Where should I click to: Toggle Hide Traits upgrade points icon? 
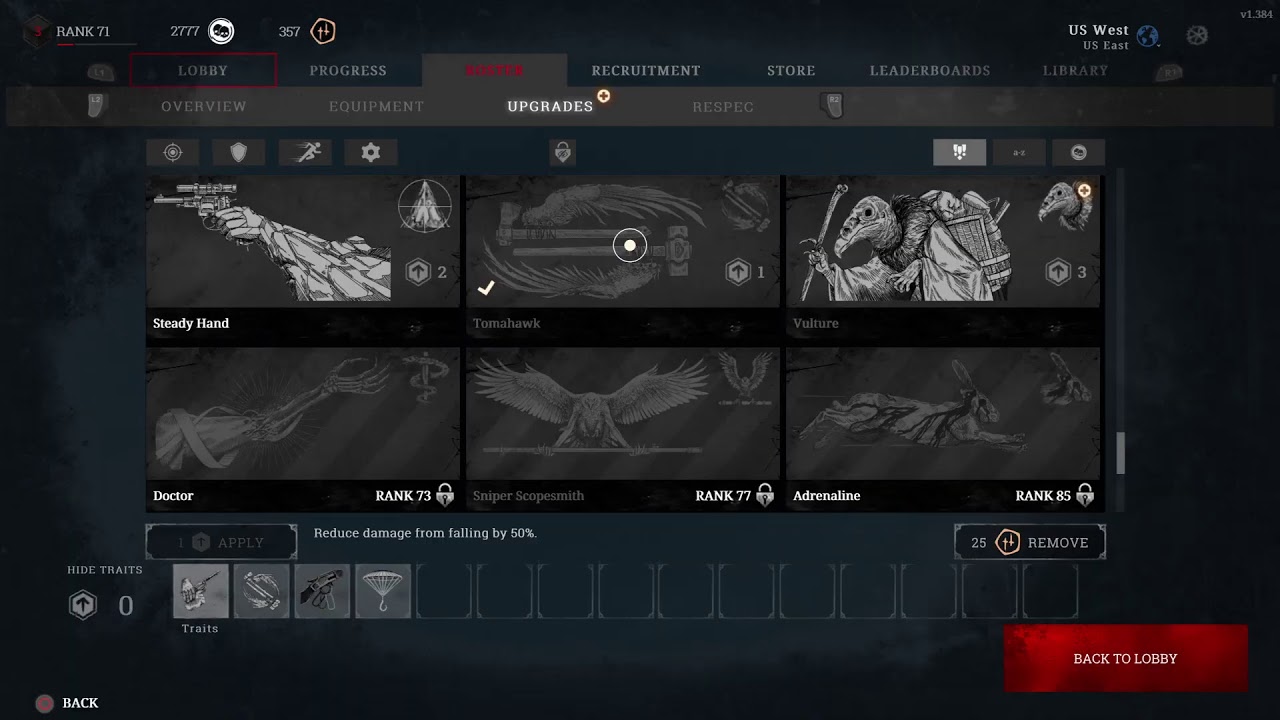point(83,605)
